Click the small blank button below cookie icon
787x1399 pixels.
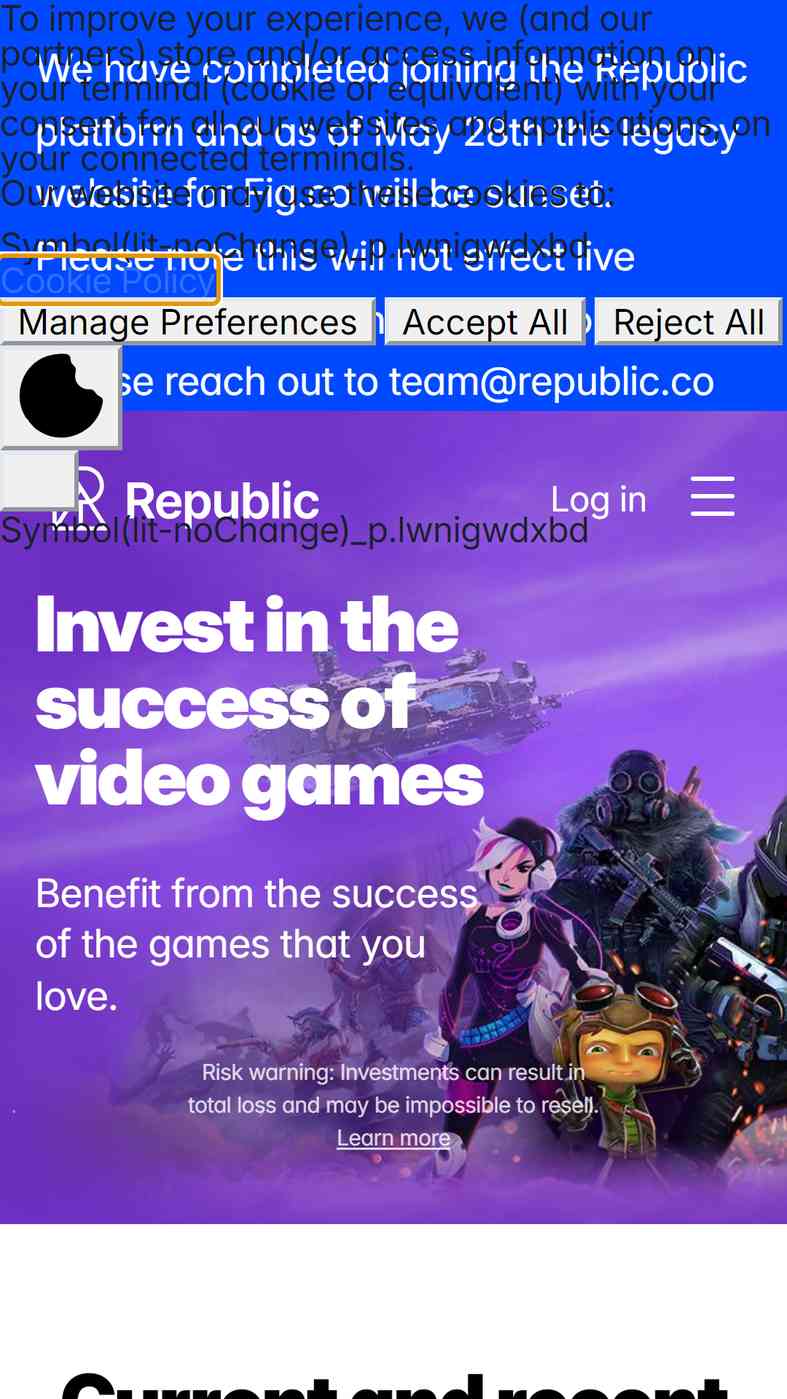39,480
